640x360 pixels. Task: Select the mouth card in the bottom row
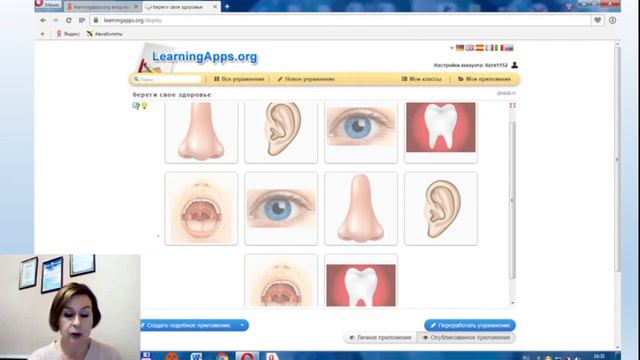coord(281,280)
